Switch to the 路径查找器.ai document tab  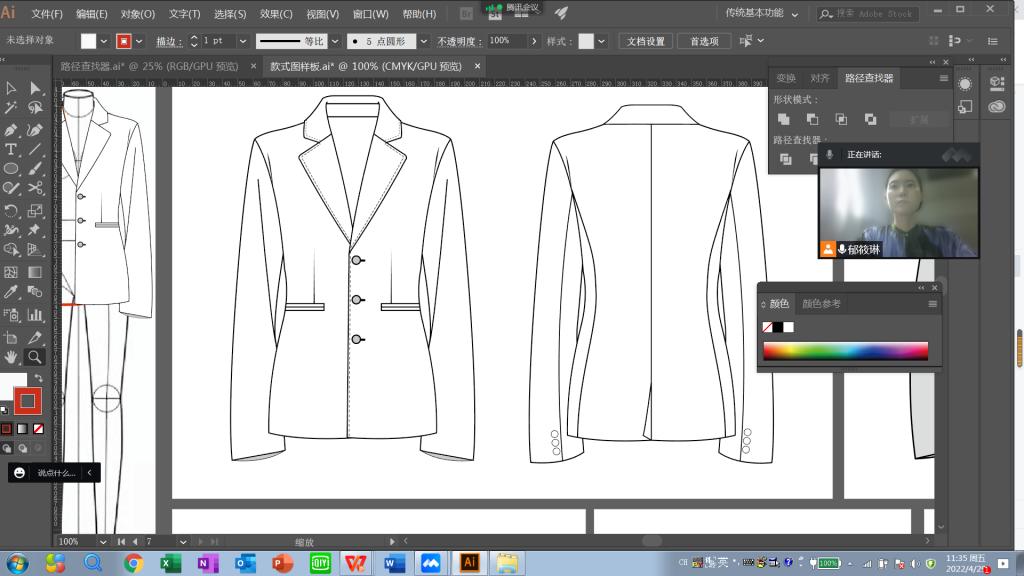[149, 66]
